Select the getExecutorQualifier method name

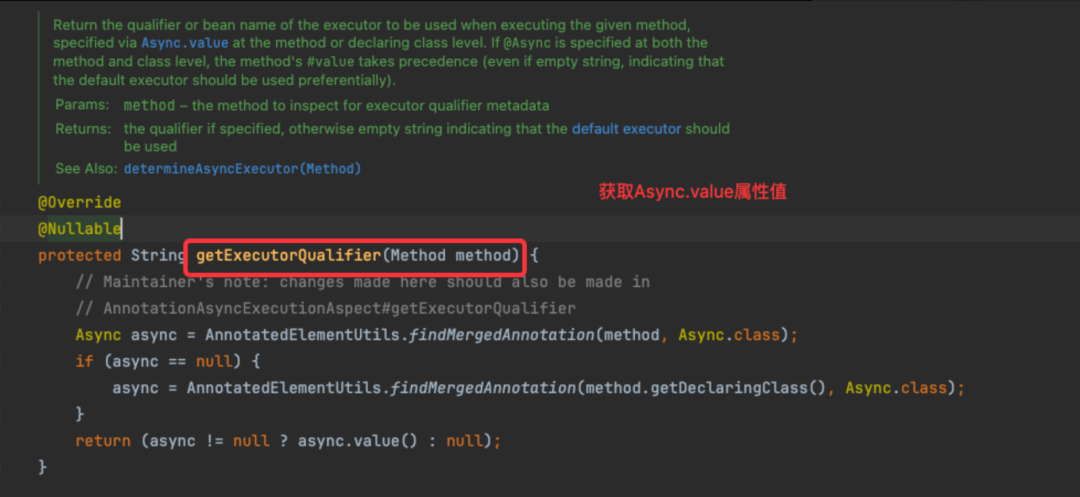[x=289, y=256]
